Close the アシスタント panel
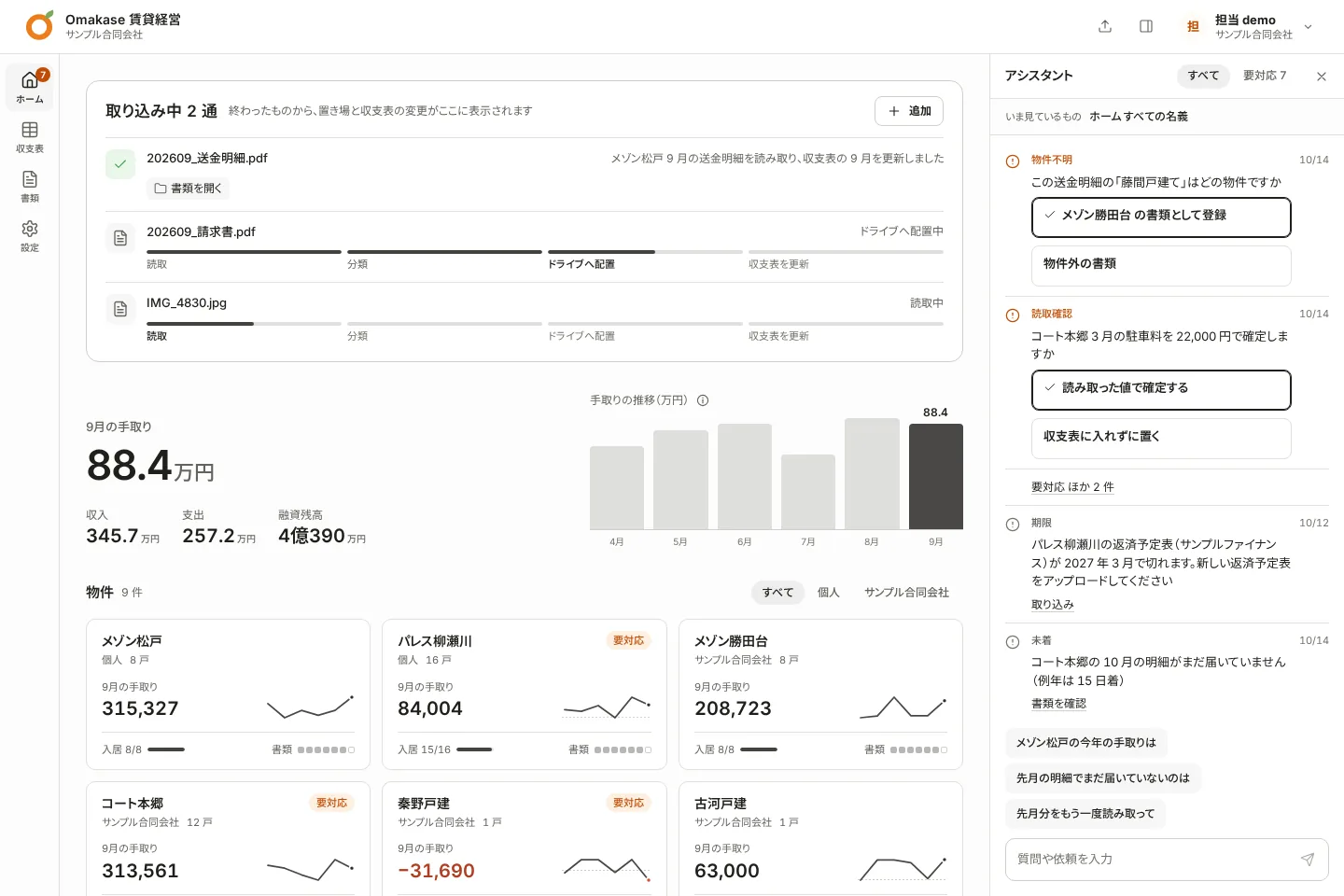Viewport: 1344px width, 896px height. [1322, 77]
